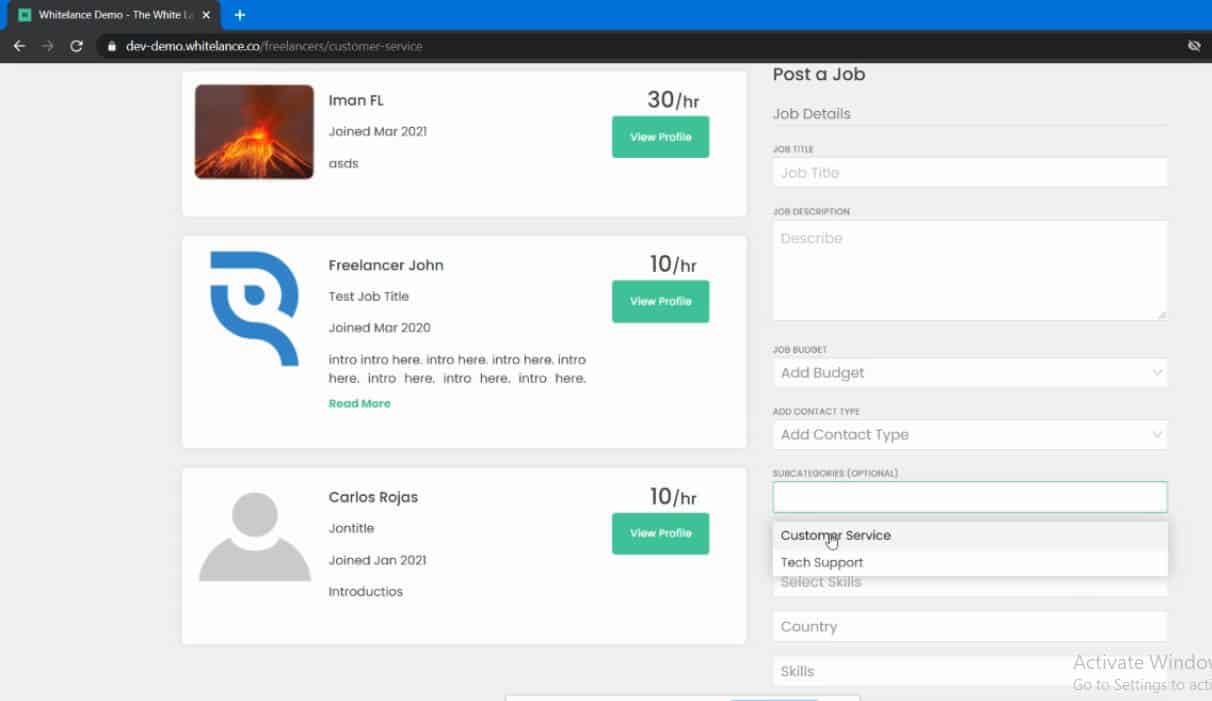Click Joined Jan 2021 under Carlos Rojas
Viewport: 1212px width, 701px height.
point(378,560)
